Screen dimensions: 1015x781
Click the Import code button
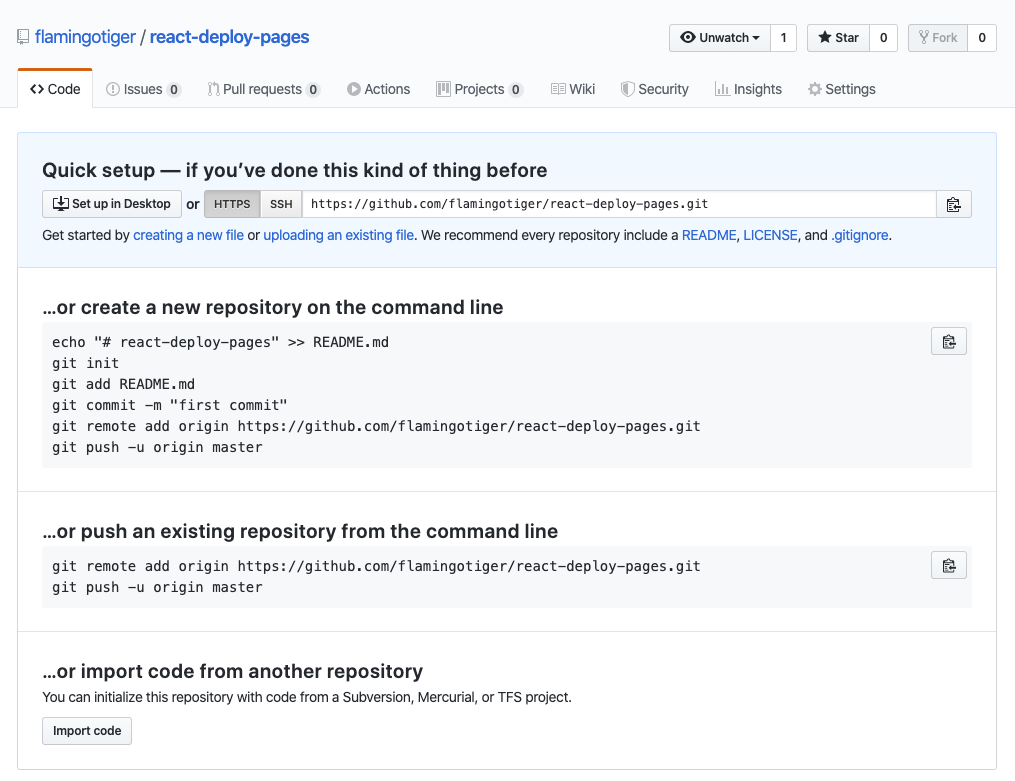pos(87,731)
